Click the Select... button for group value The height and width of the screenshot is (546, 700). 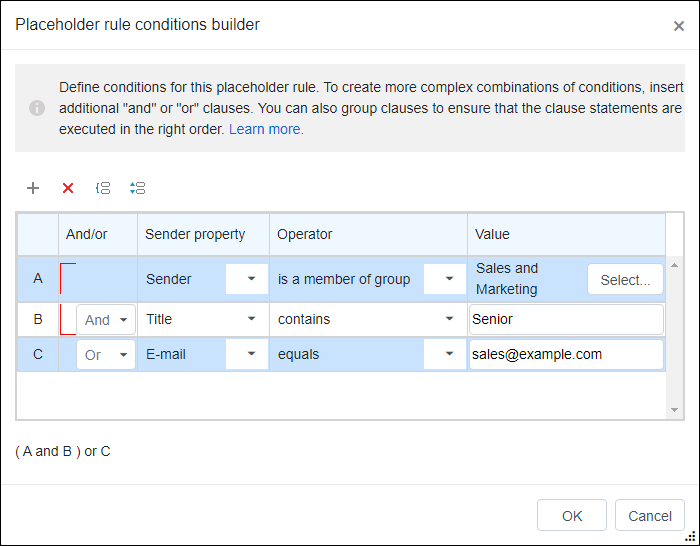coord(625,279)
